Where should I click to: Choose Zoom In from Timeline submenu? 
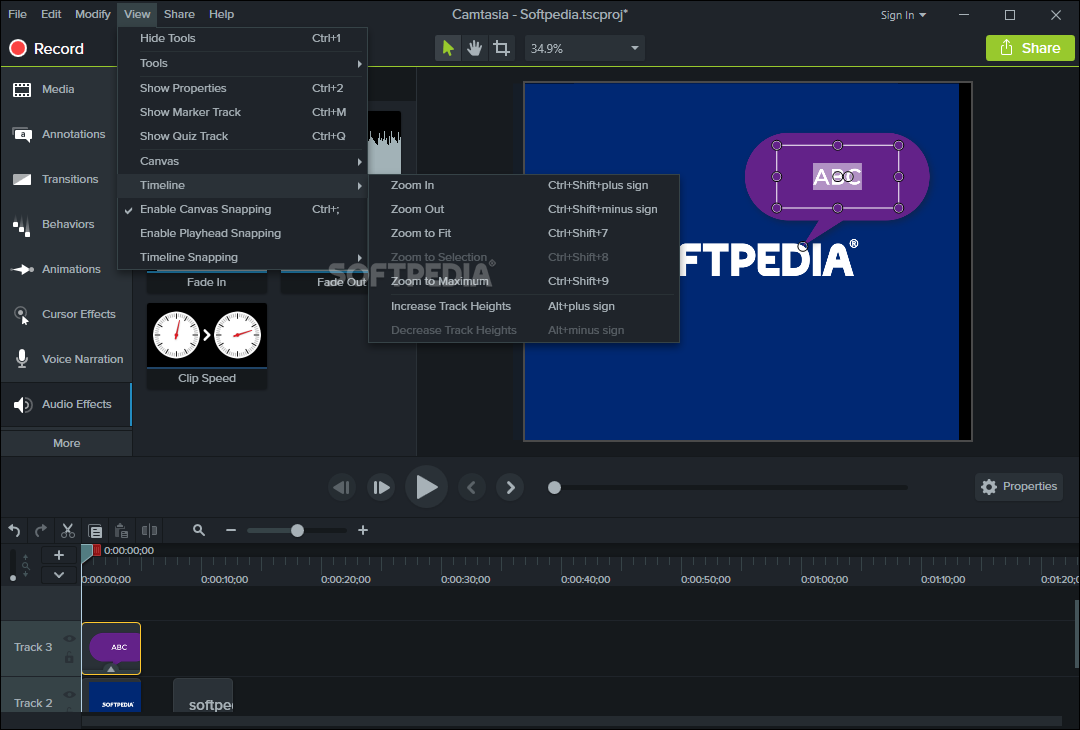tap(524, 185)
